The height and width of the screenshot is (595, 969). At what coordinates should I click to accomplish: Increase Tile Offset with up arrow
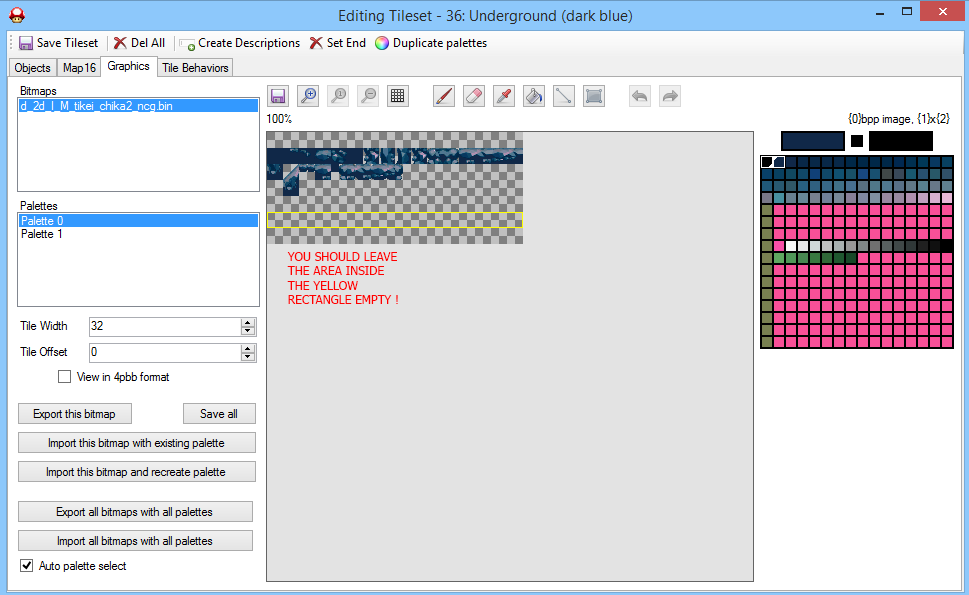[248, 348]
